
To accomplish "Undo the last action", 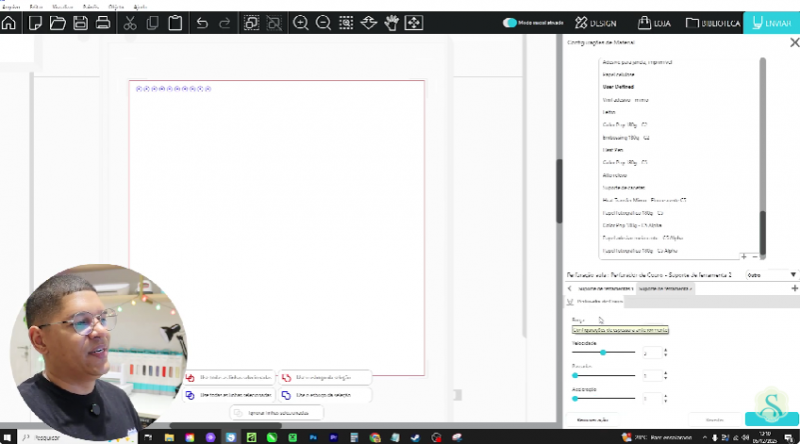I will click(202, 23).
